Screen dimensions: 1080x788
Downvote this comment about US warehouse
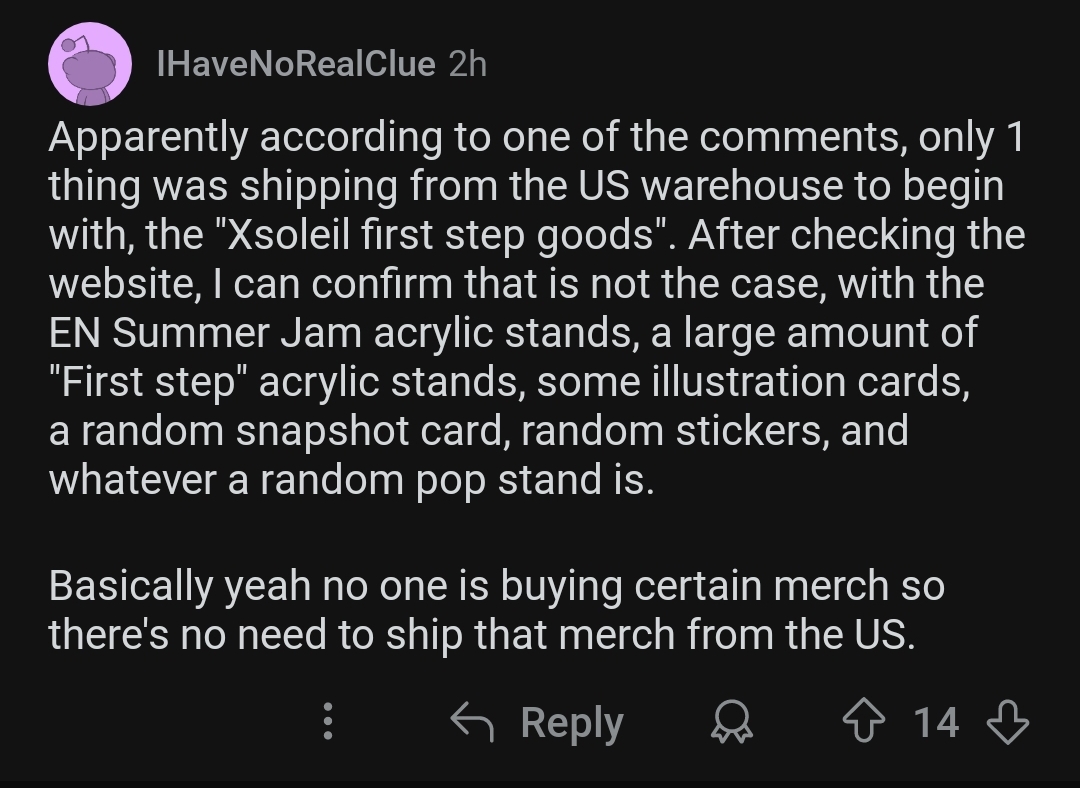1008,721
